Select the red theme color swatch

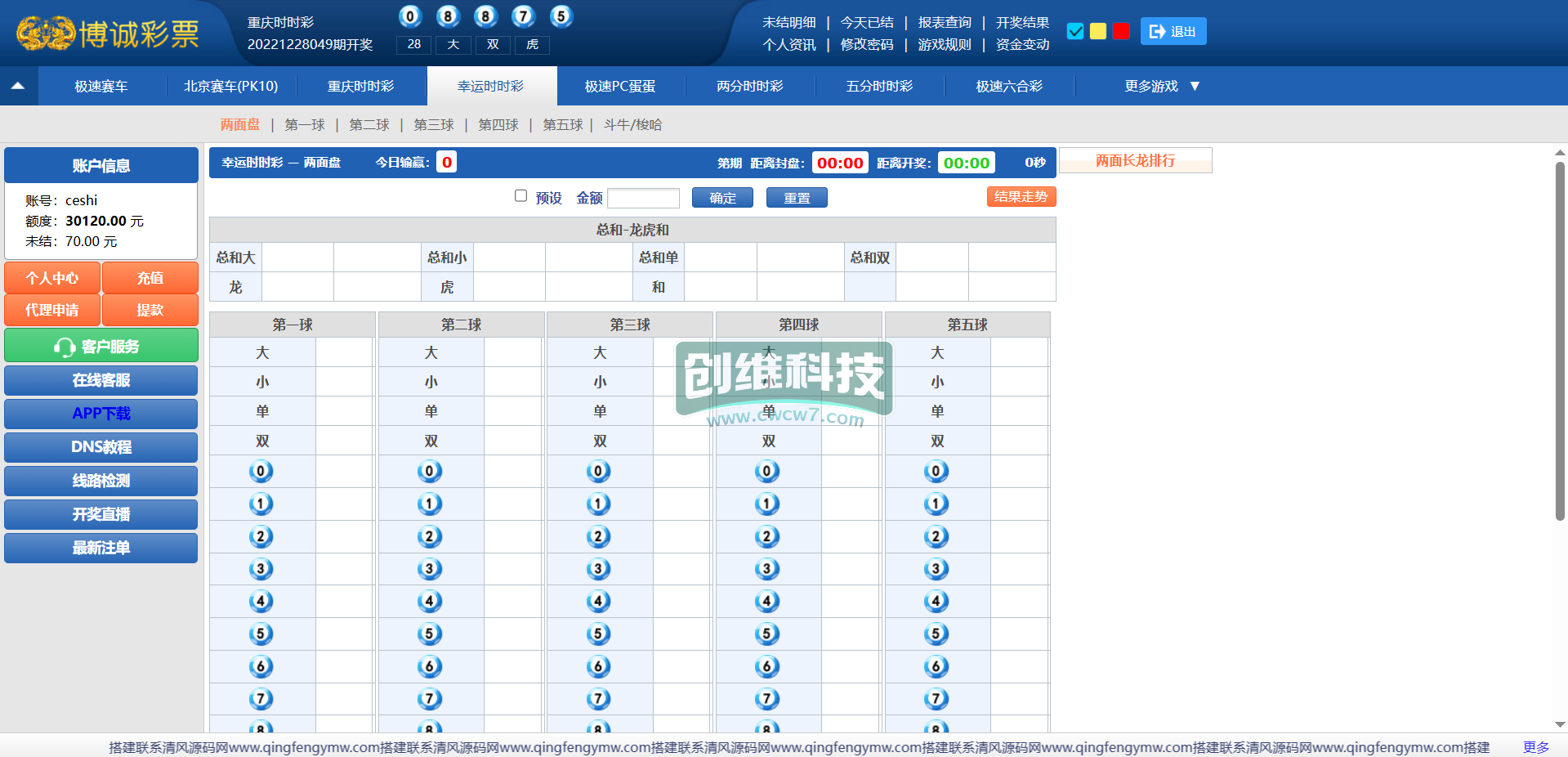pos(1121,31)
